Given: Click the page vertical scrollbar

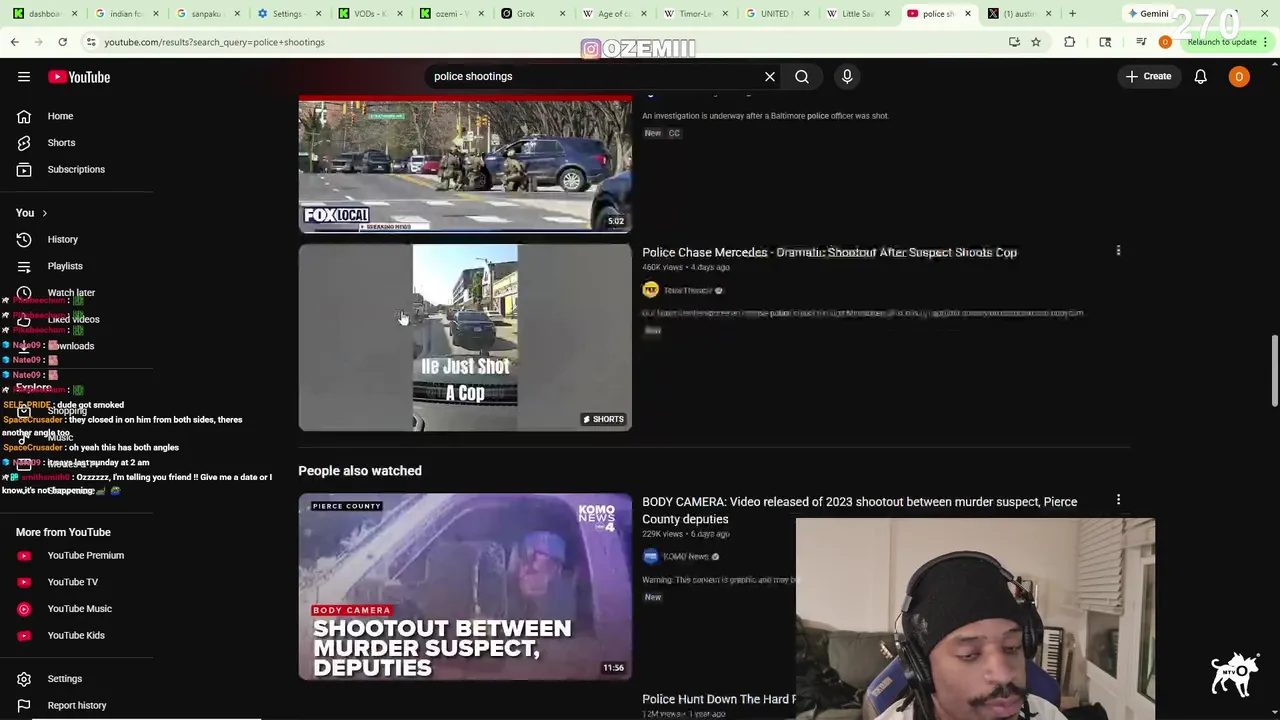Looking at the screenshot, I should [1274, 370].
